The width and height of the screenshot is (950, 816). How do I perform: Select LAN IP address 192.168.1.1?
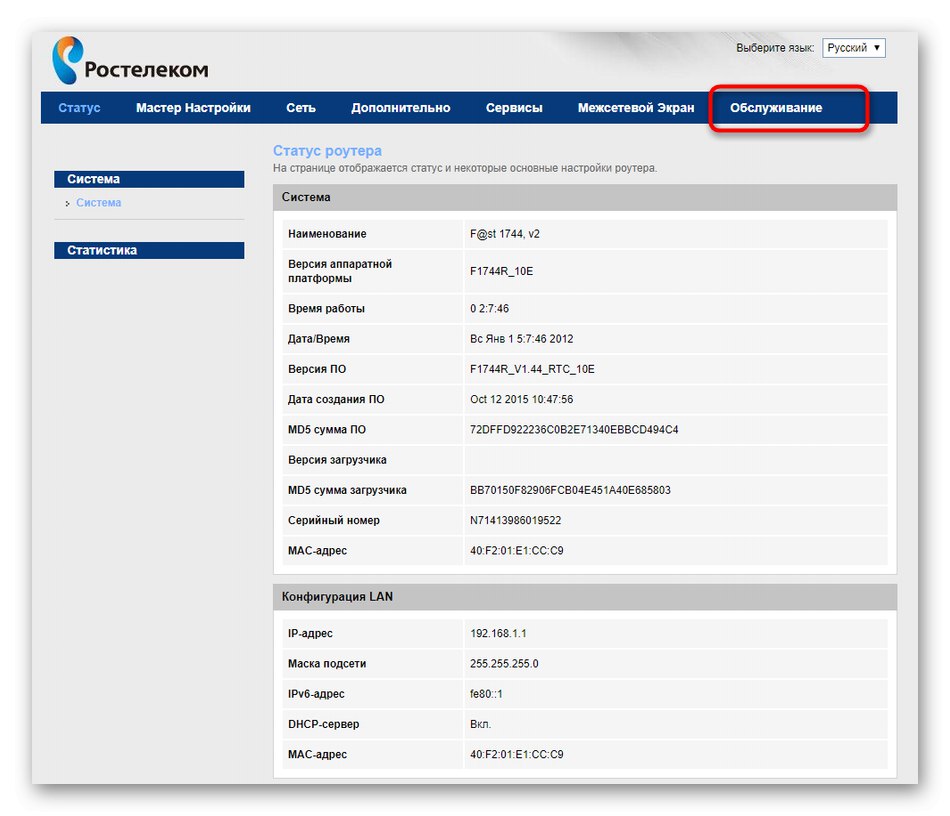point(498,634)
